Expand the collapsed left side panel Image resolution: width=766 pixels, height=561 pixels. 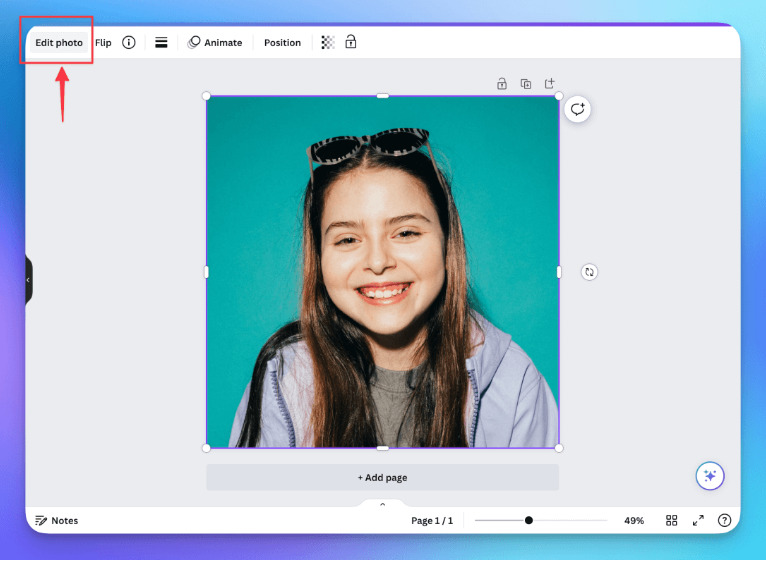pos(29,280)
